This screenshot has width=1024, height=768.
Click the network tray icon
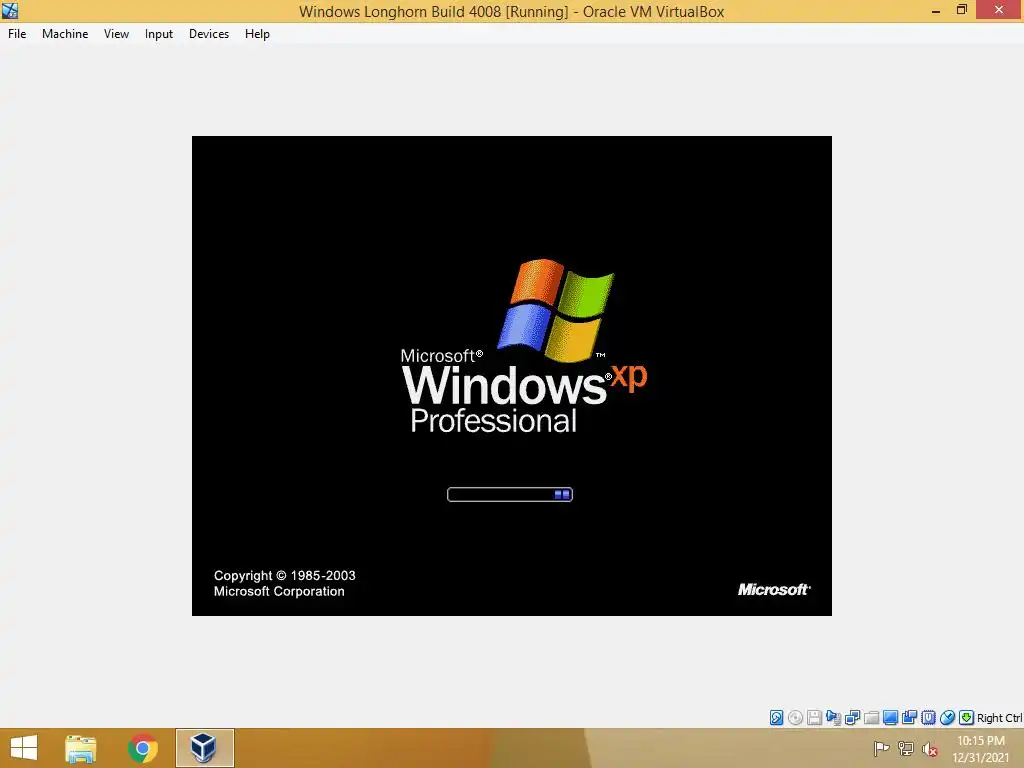[906, 748]
